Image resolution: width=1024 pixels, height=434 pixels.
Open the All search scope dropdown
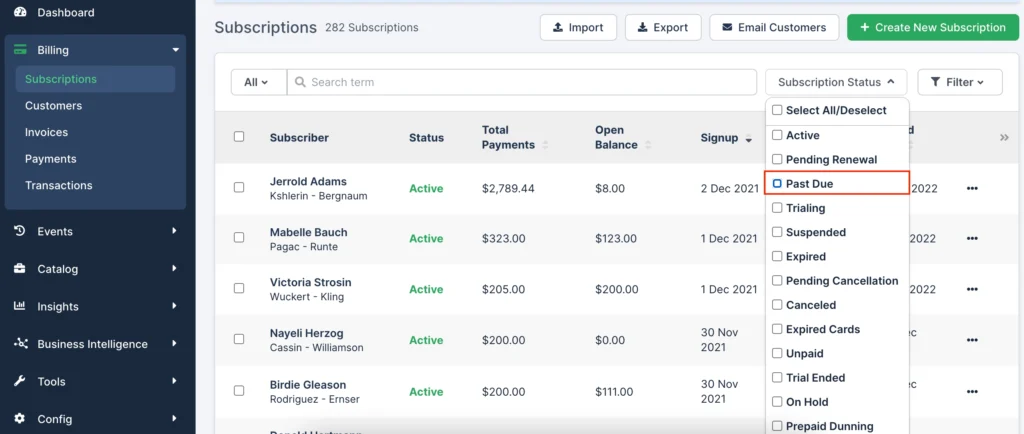coord(257,82)
